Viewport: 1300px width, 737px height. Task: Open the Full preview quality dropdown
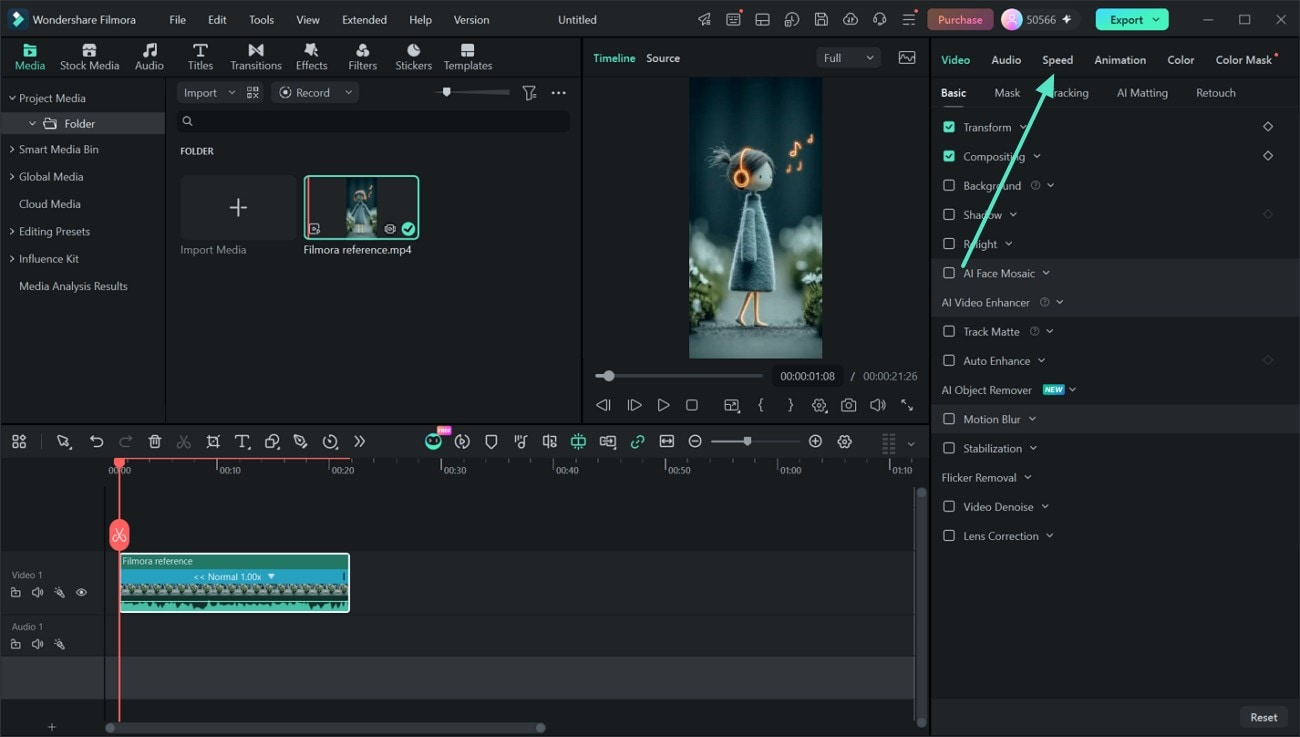tap(848, 58)
